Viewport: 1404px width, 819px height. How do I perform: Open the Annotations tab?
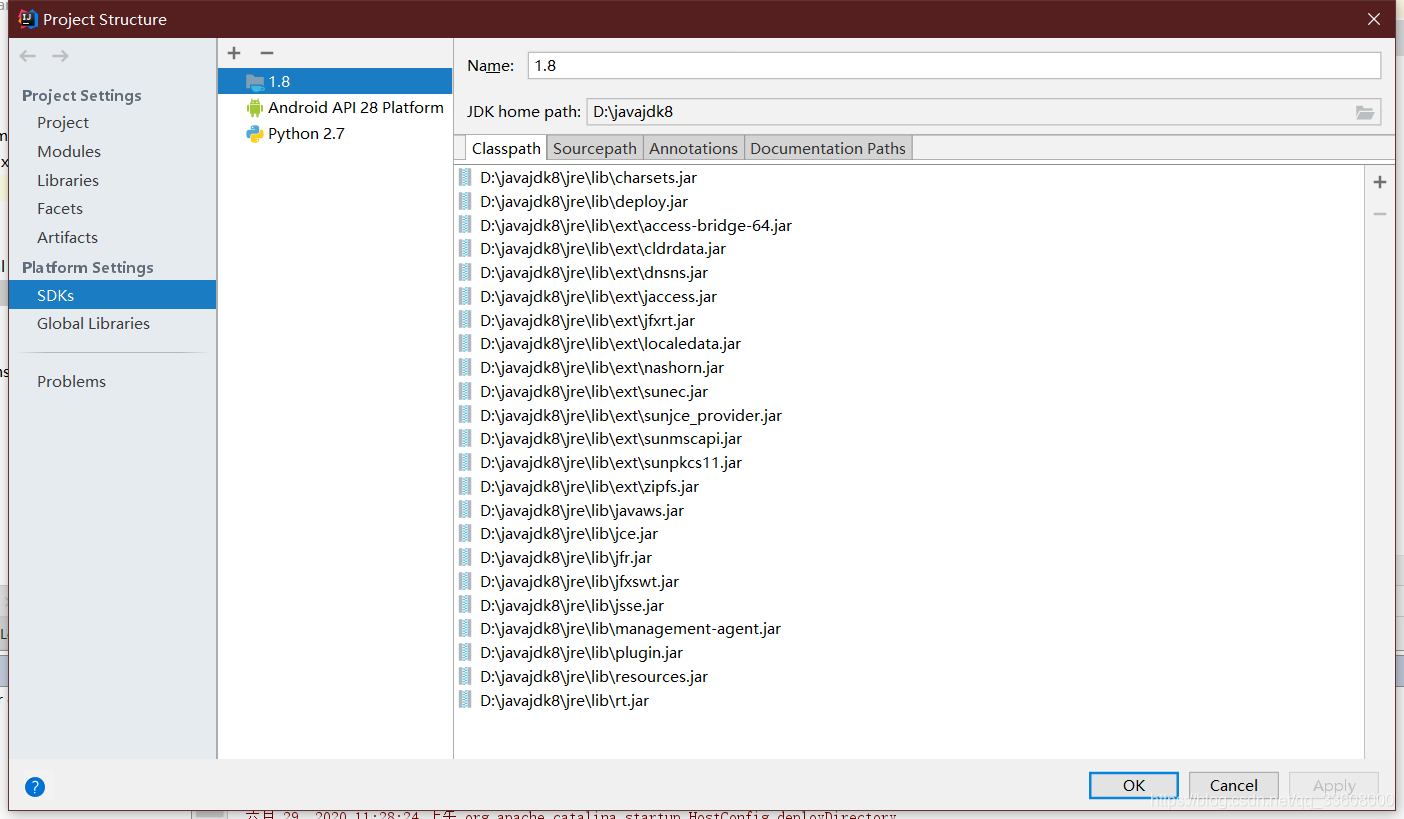[x=693, y=148]
